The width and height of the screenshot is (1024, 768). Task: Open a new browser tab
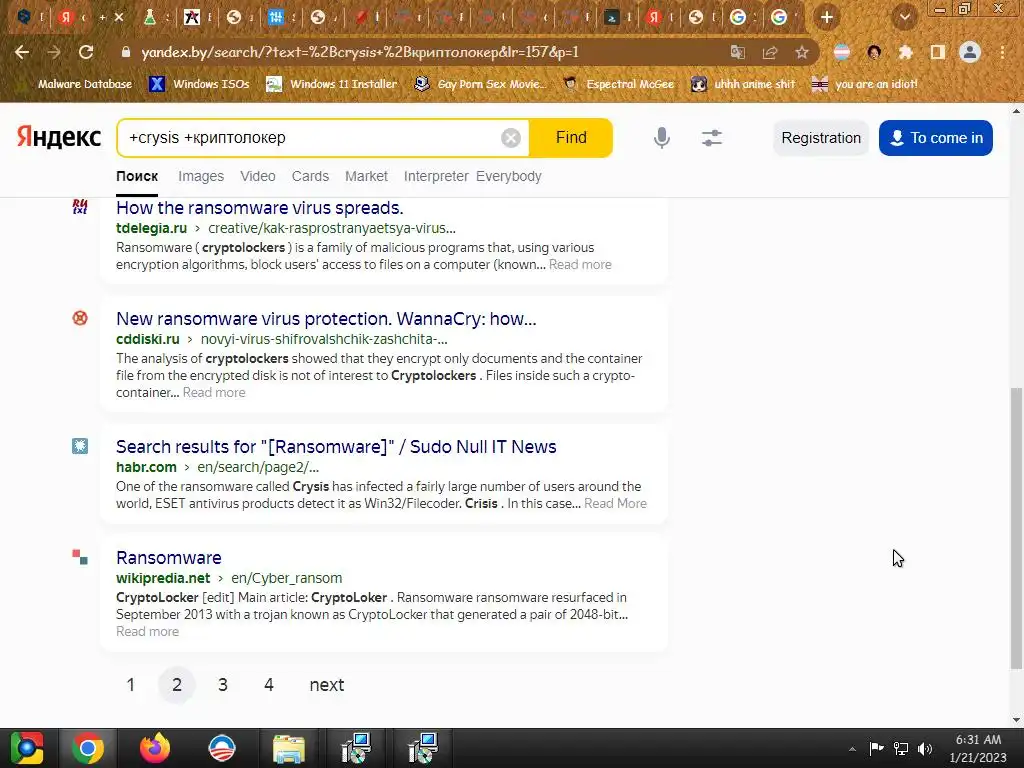pyautogui.click(x=827, y=18)
